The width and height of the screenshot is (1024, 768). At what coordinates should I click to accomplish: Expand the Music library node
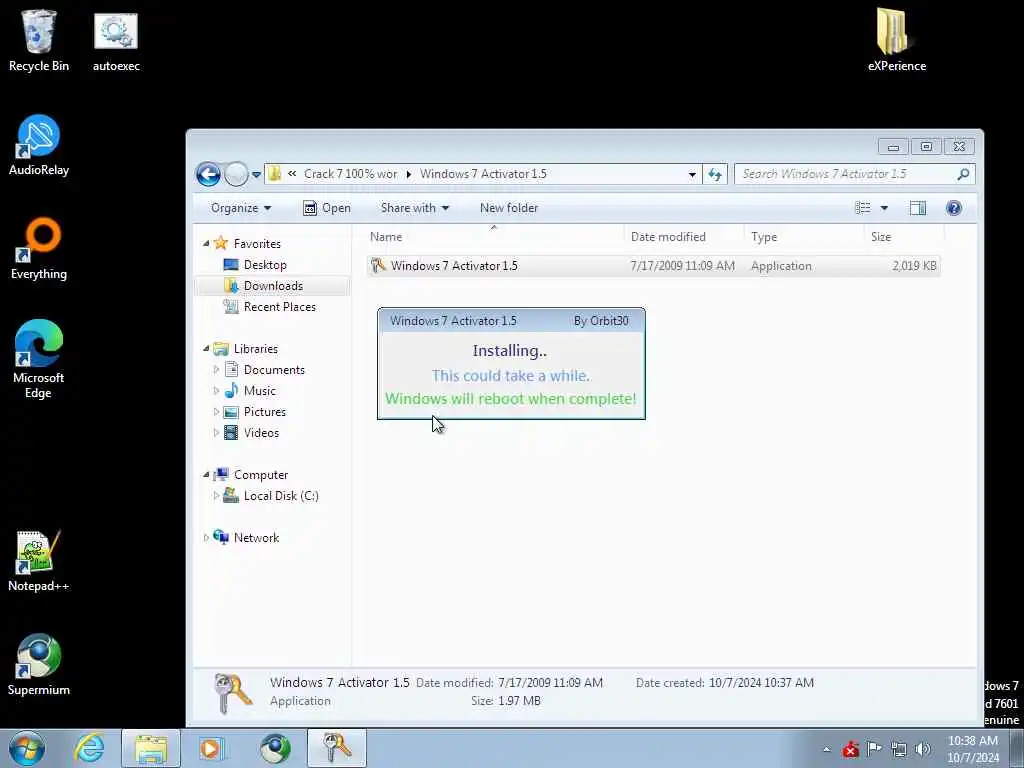click(216, 391)
